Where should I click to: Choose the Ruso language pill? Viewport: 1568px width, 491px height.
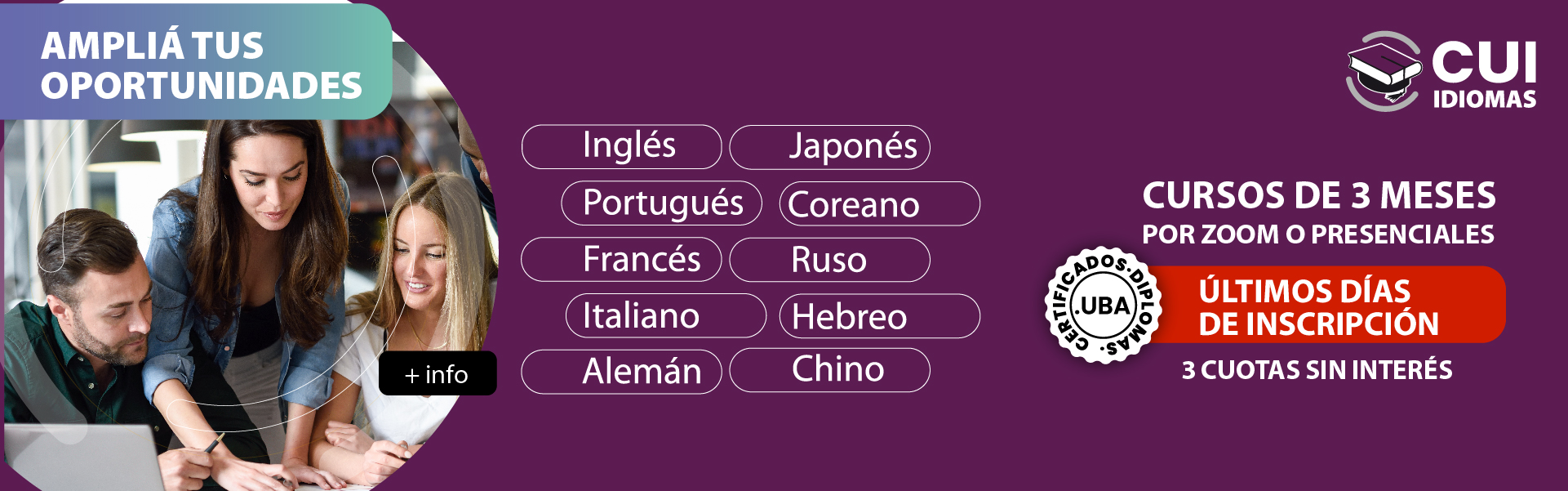830,260
